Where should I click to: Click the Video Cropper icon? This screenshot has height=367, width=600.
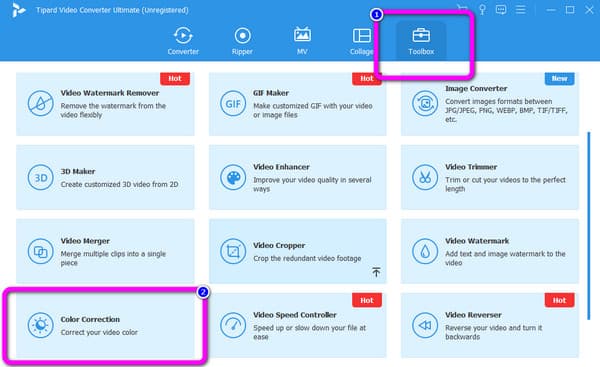point(233,251)
